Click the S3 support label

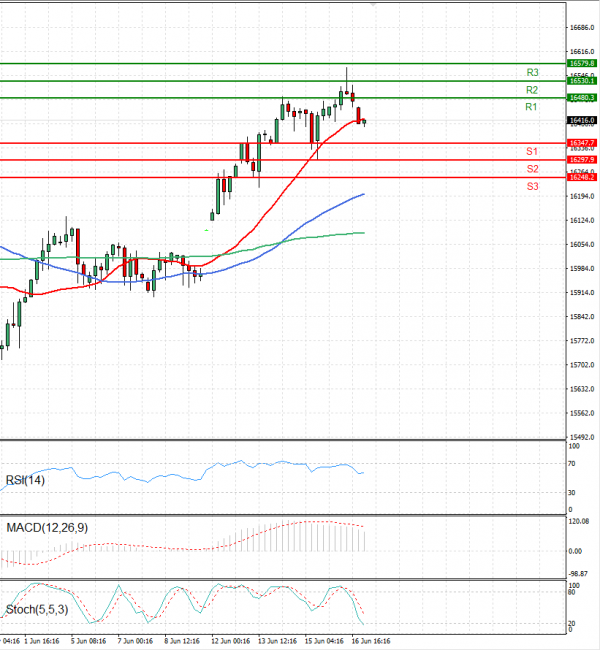click(532, 186)
